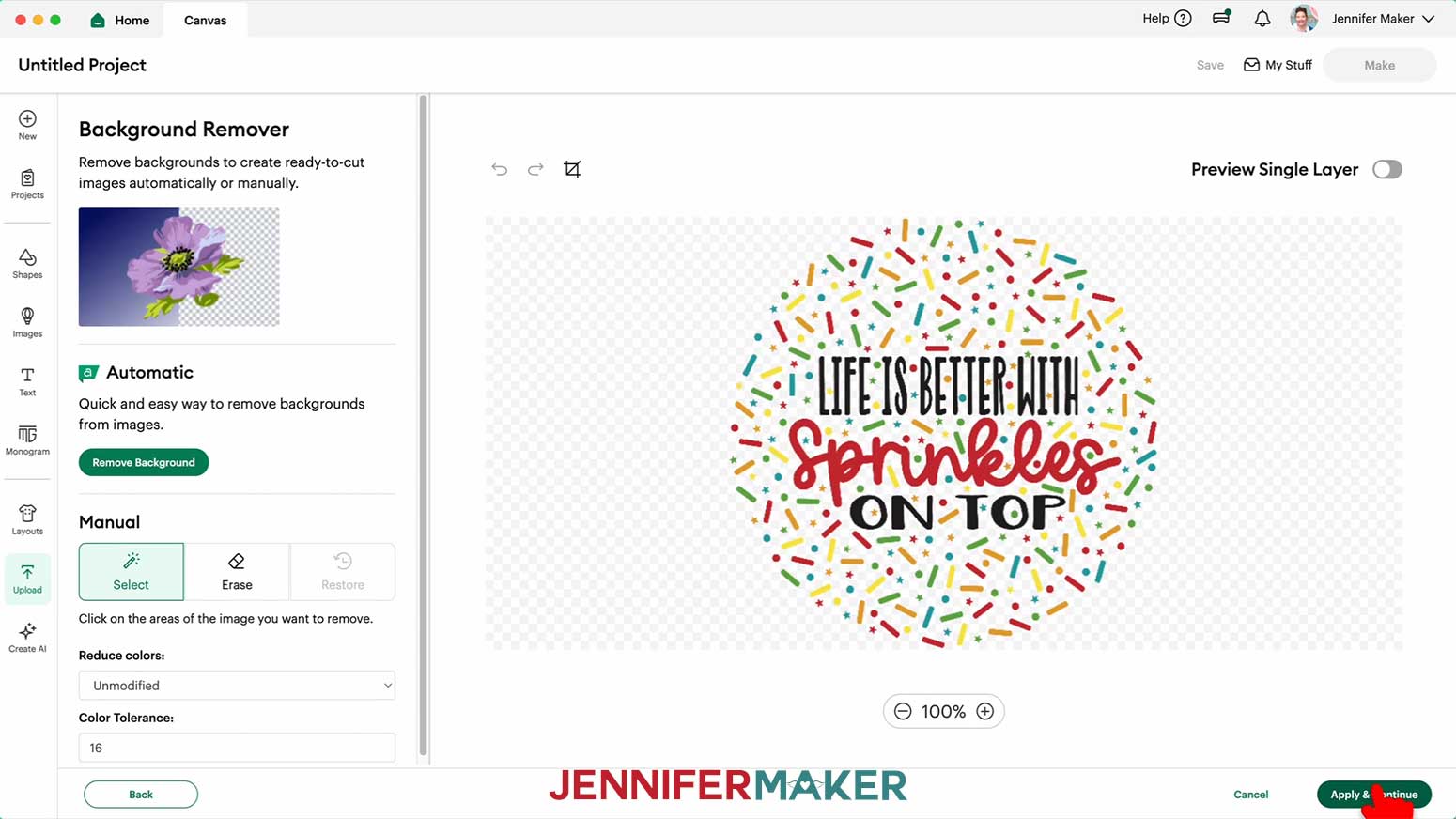This screenshot has height=819, width=1456.
Task: Open the Monogram tool
Action: click(x=27, y=440)
